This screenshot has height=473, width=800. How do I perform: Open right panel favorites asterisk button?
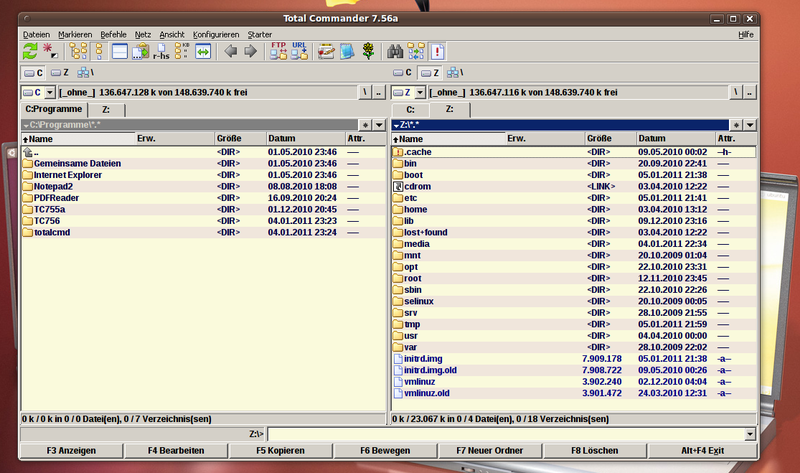coord(736,125)
